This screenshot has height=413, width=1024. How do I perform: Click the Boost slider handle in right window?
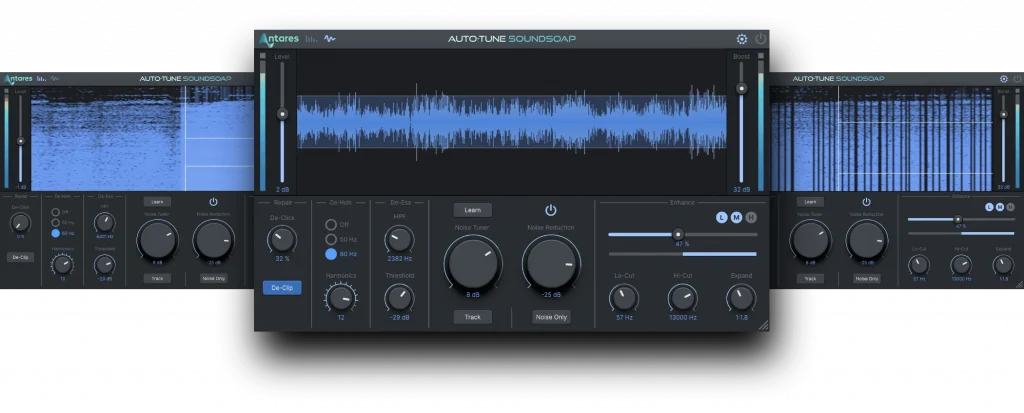pyautogui.click(x=1004, y=116)
